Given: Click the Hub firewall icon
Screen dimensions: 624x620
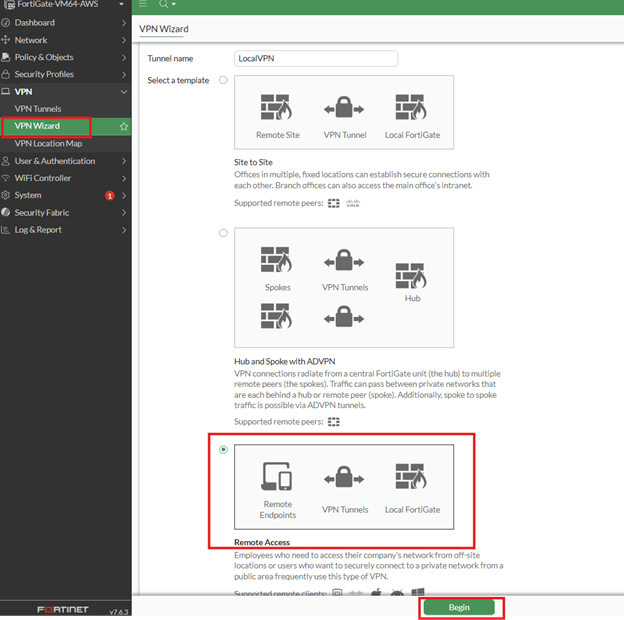Looking at the screenshot, I should point(411,276).
